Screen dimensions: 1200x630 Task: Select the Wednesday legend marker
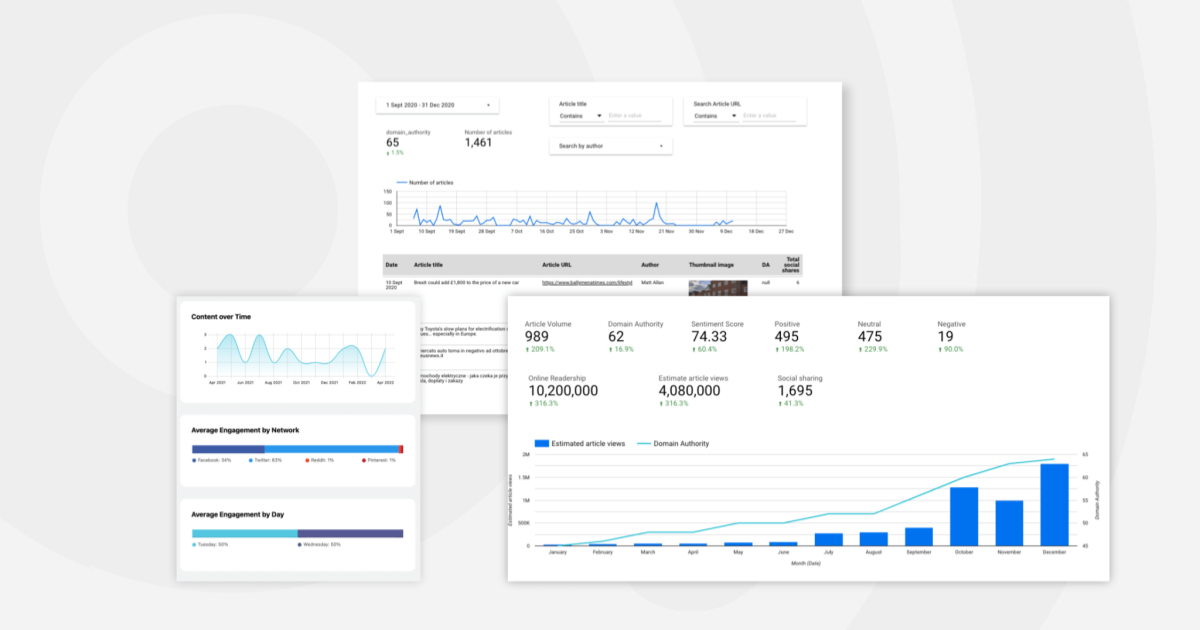click(x=300, y=544)
